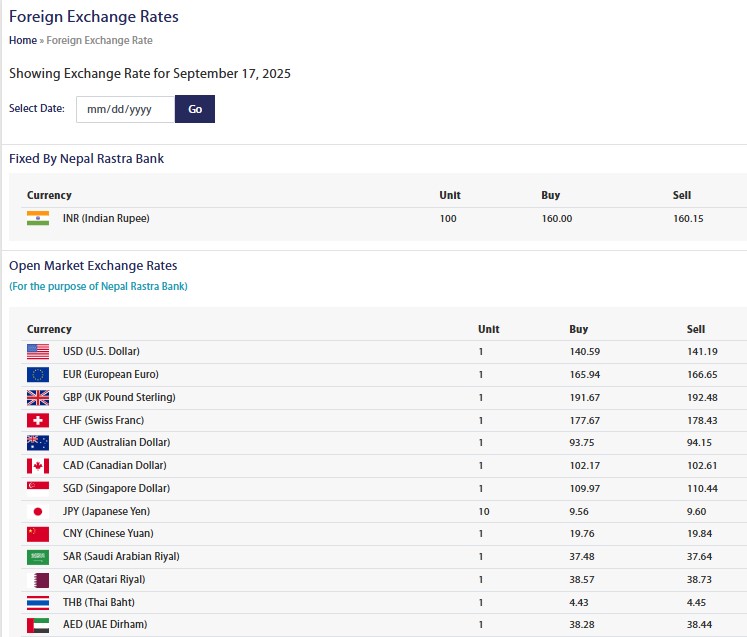Focus the Select Date input field
The width and height of the screenshot is (747, 637).
point(124,109)
